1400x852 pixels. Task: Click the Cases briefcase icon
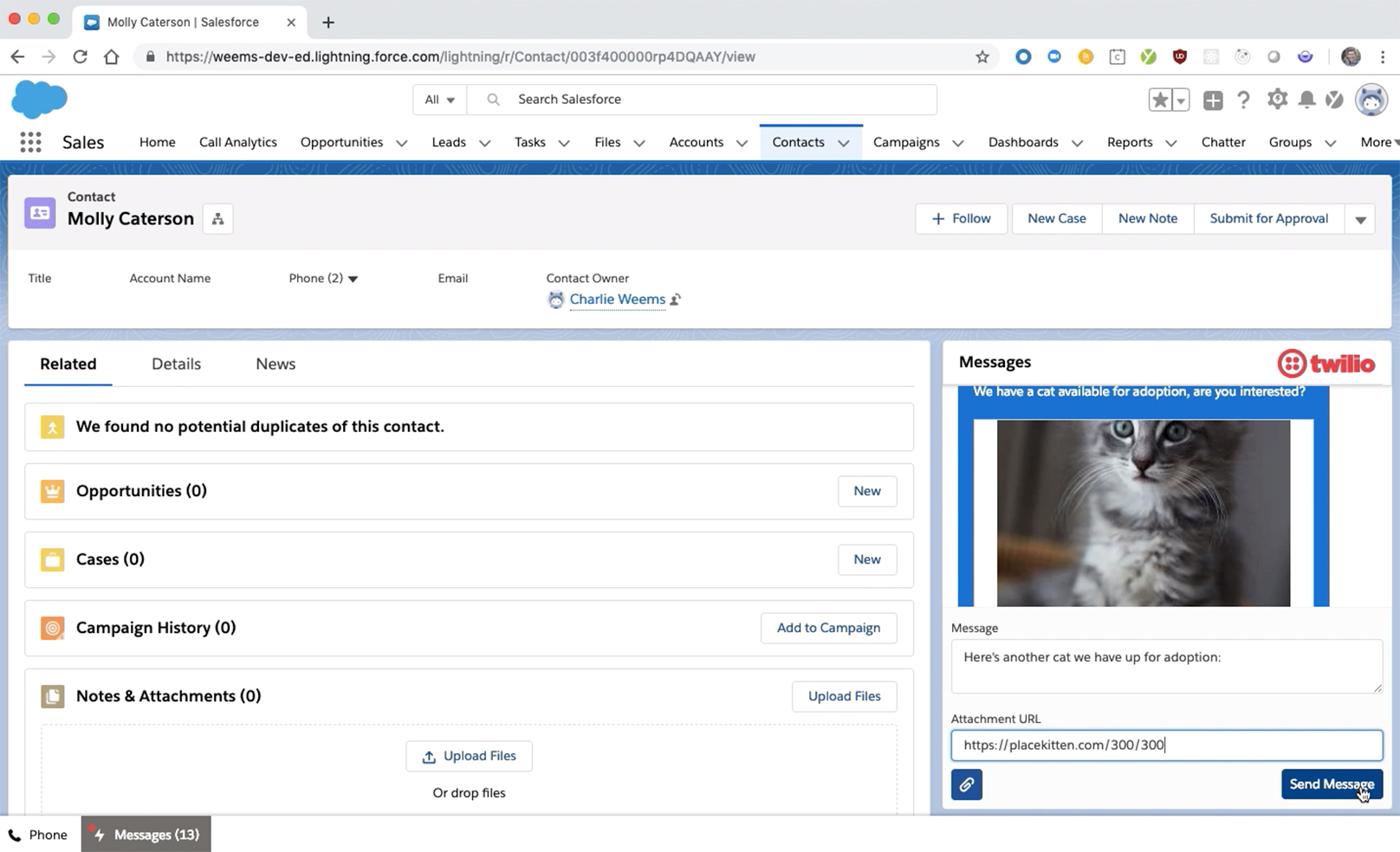(x=53, y=559)
